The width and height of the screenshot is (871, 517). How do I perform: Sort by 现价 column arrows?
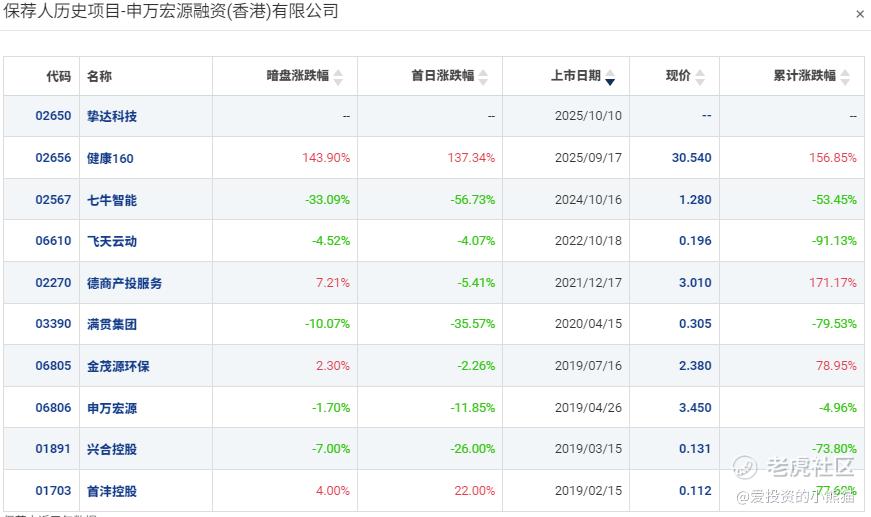700,77
